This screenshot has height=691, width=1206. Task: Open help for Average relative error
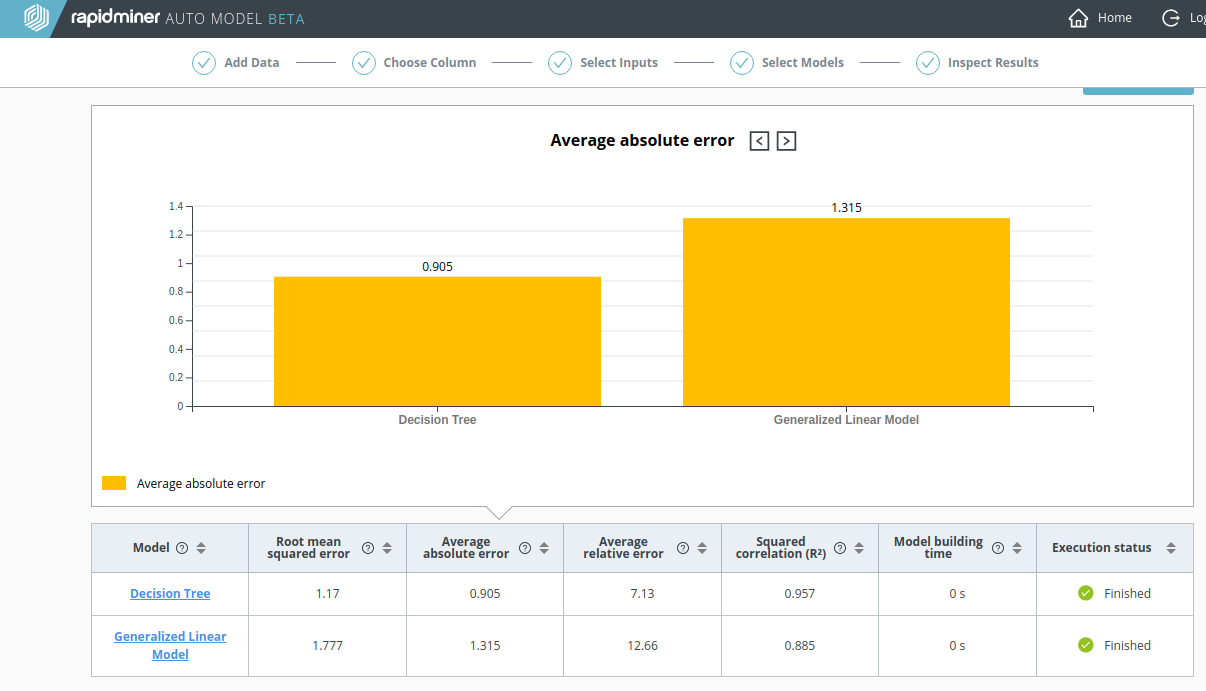683,548
